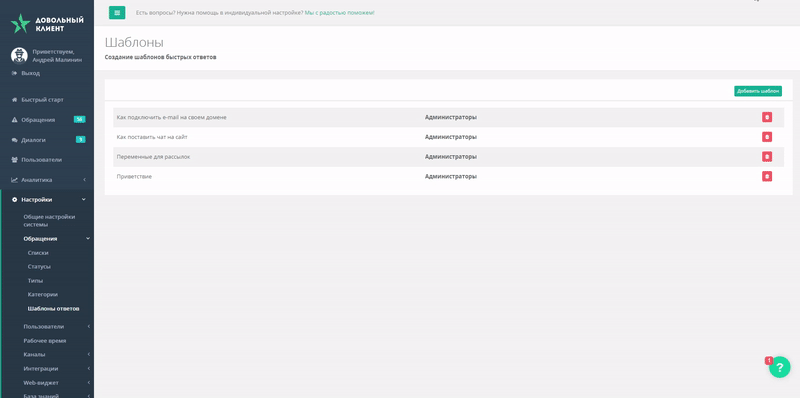Open template 'Как подключить e-mail на своем домене'

point(171,117)
